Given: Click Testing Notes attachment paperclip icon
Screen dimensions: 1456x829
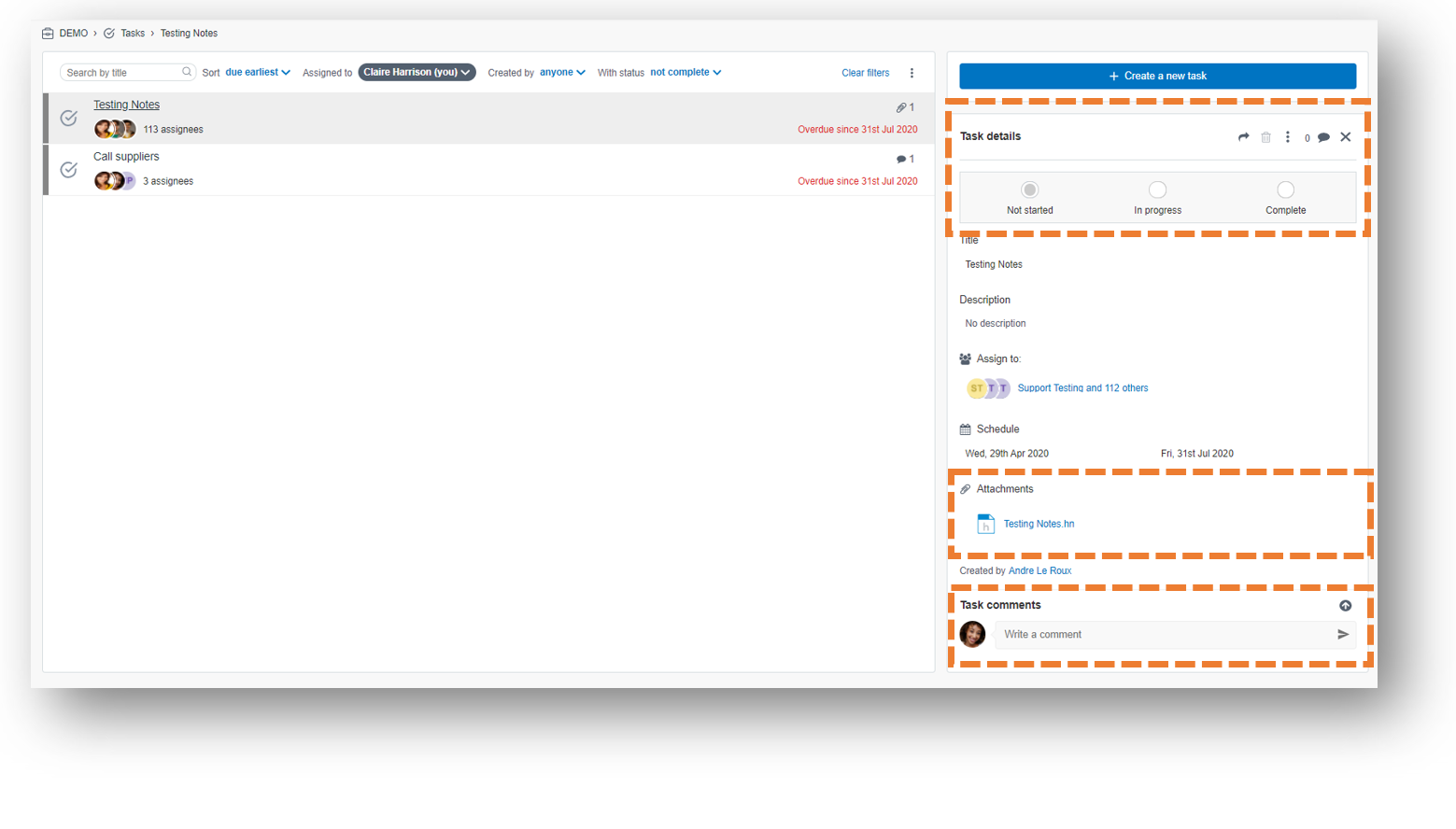Looking at the screenshot, I should (901, 107).
